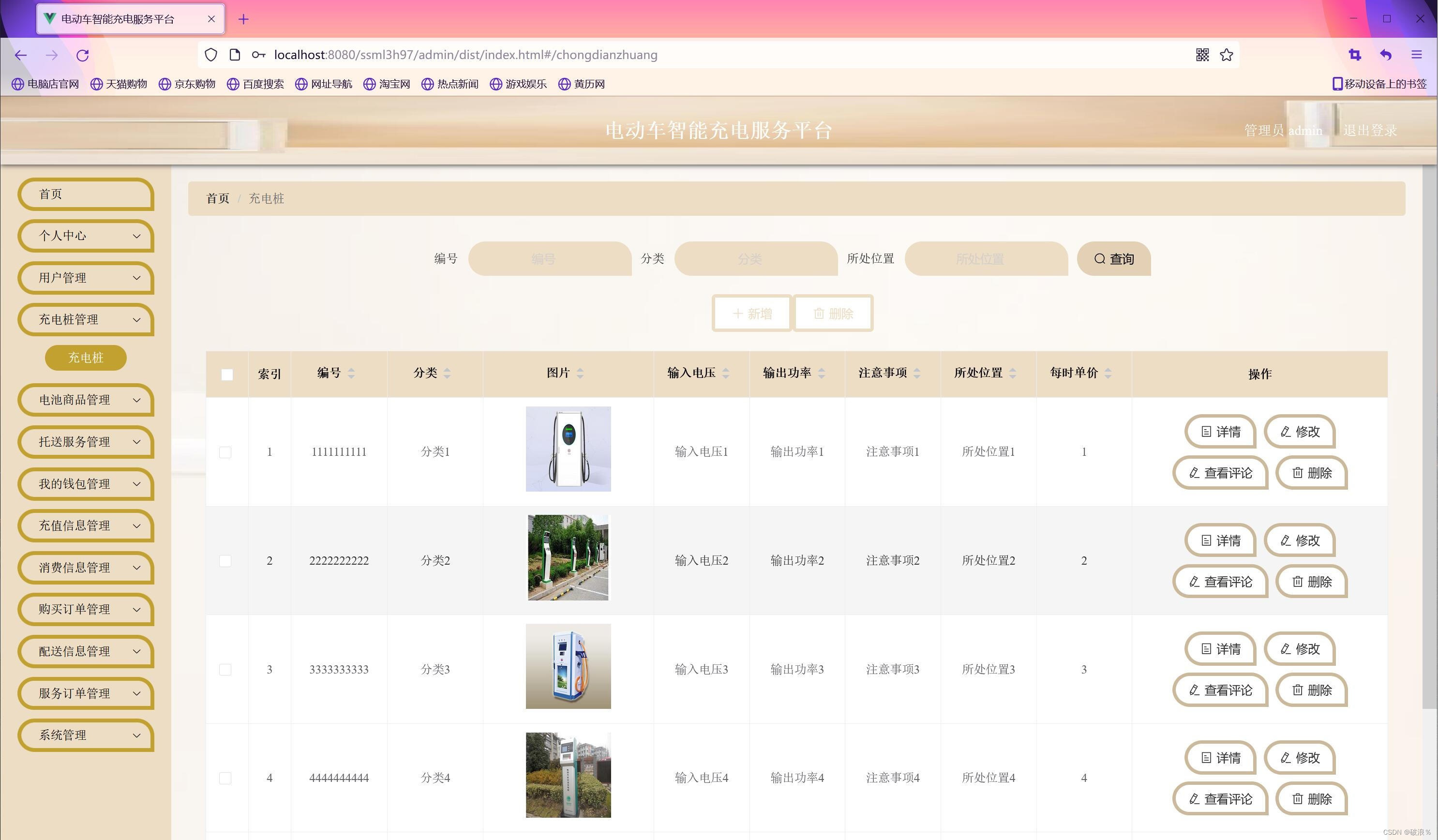Open 详情 for row 1111111111
1438x840 pixels.
[1221, 432]
